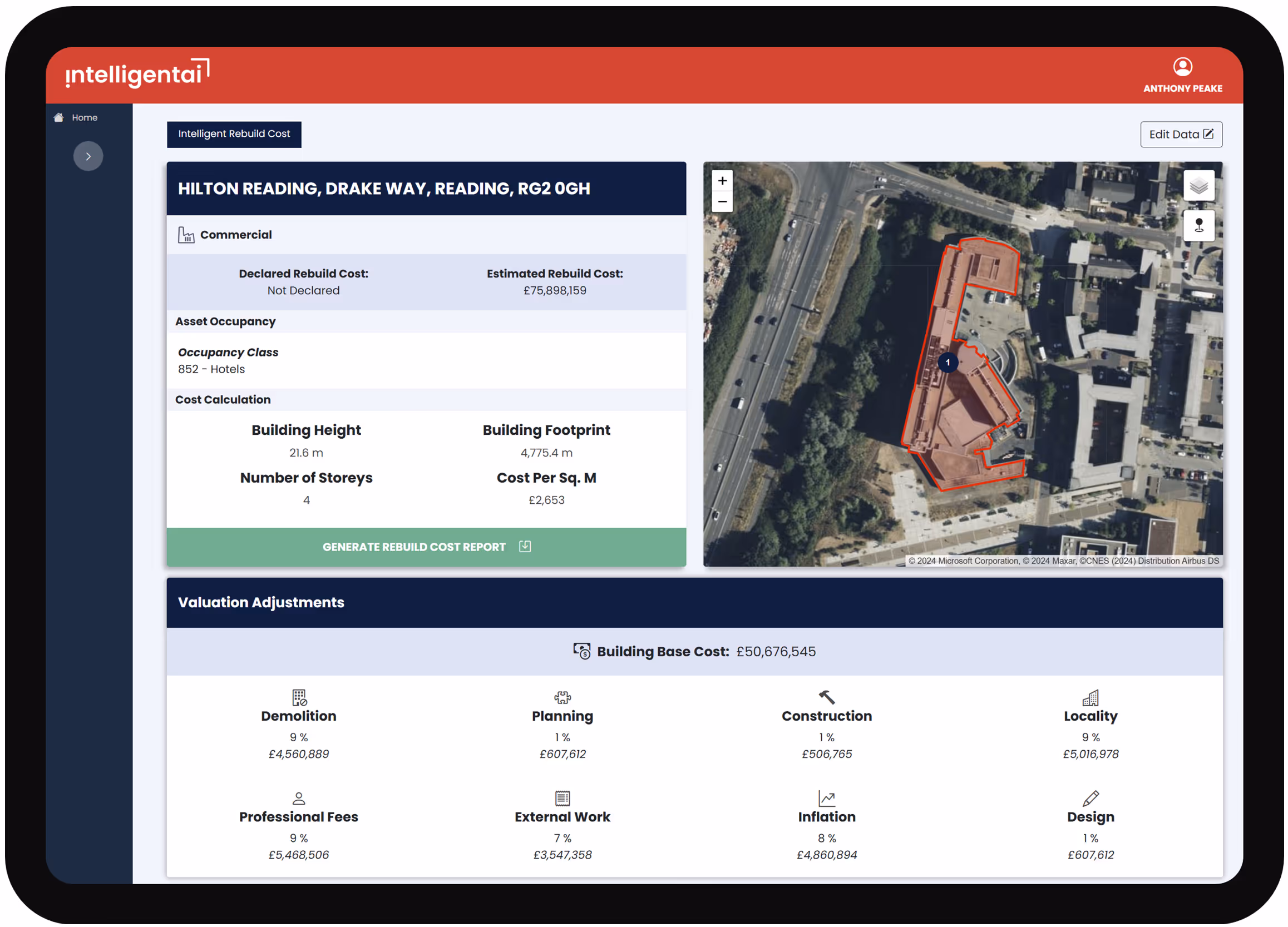This screenshot has width=1288, height=927.
Task: Click the External Work amount £3,547,358
Action: tap(562, 855)
